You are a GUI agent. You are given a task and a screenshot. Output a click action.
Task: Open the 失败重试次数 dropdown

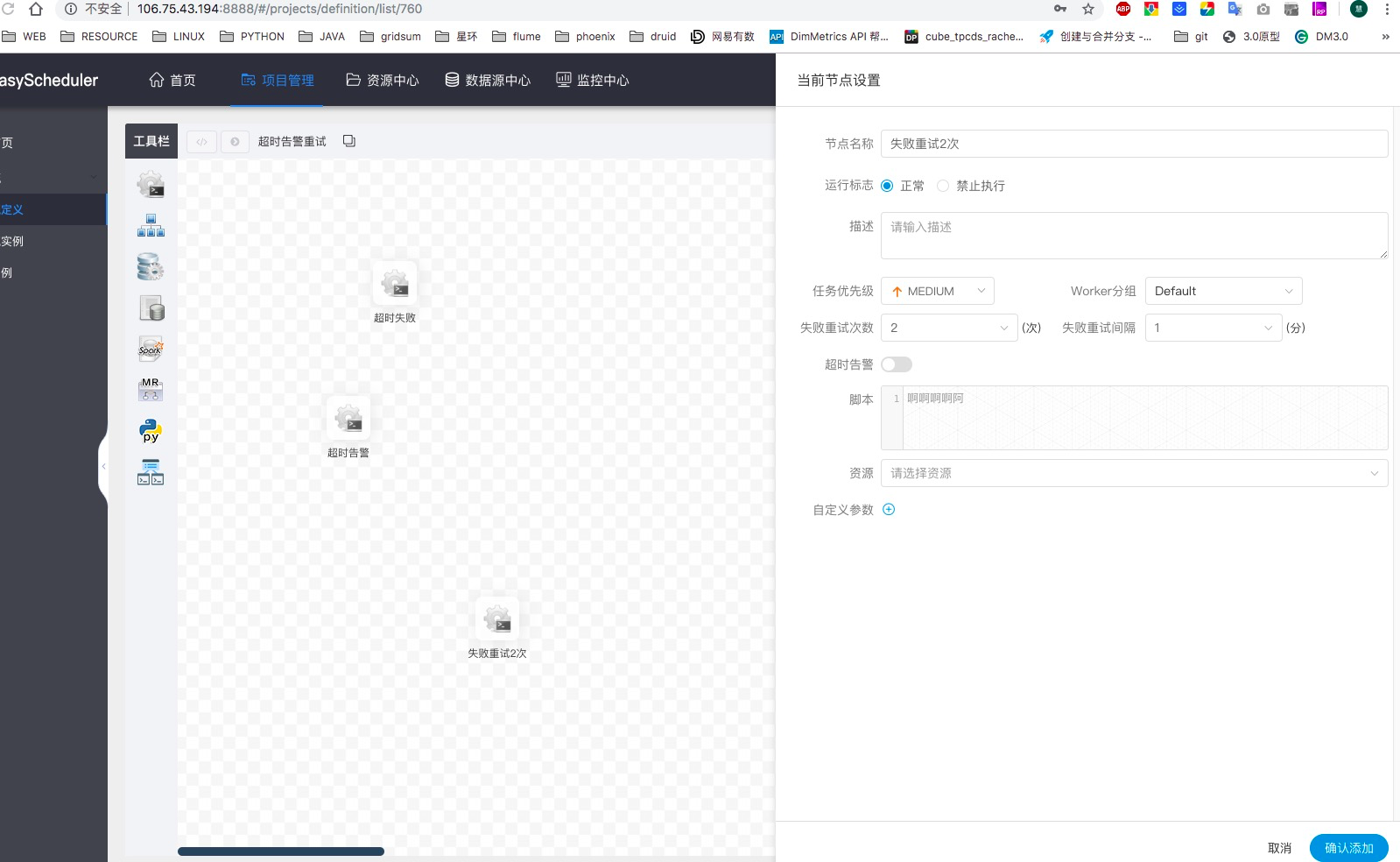(949, 328)
